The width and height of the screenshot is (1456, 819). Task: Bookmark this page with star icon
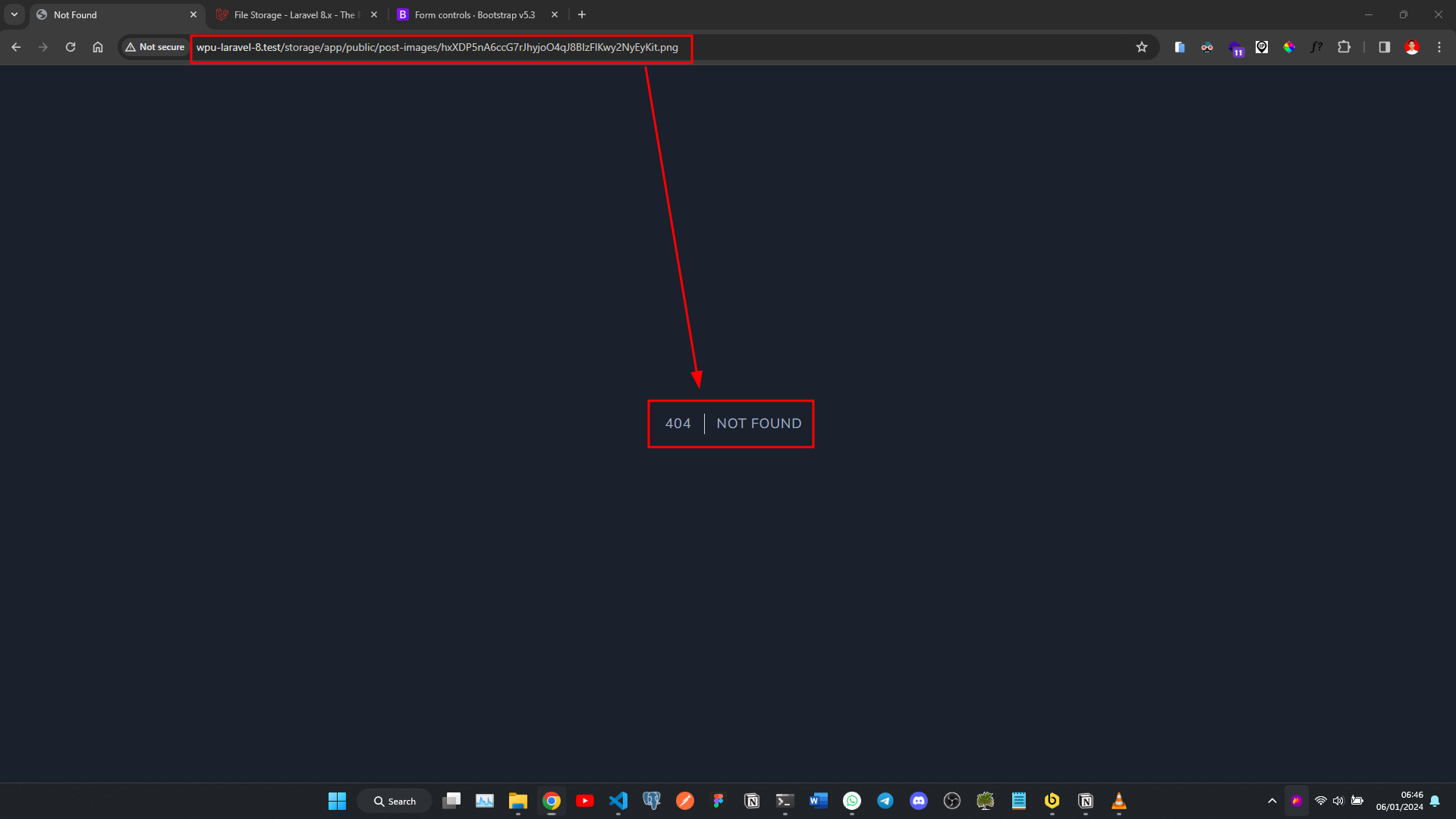1141,47
